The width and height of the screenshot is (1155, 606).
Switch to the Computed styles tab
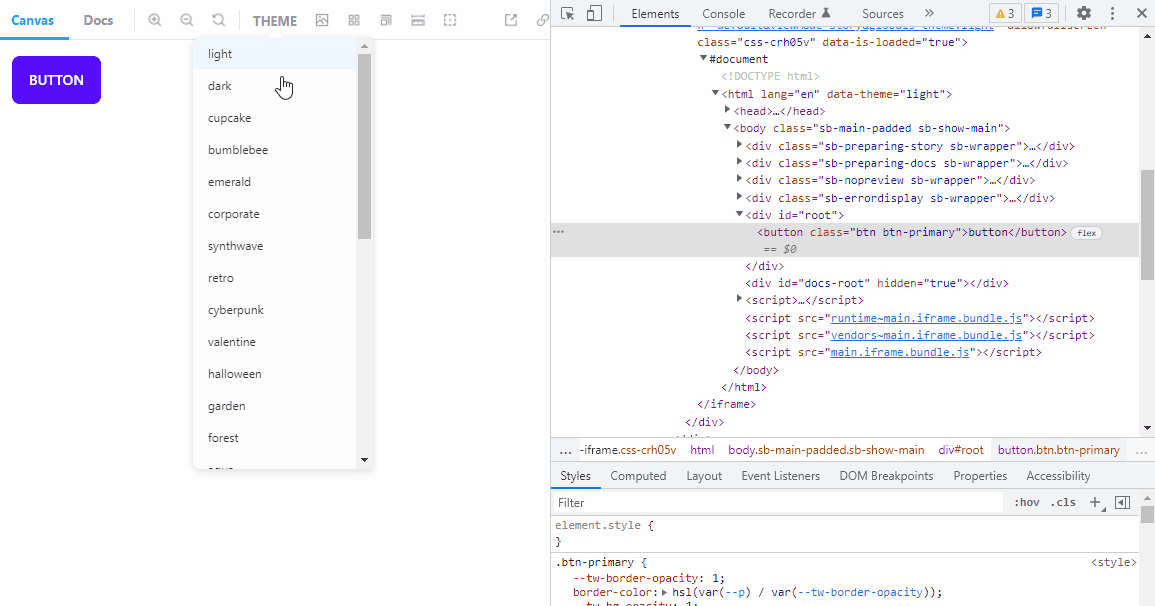coord(638,476)
